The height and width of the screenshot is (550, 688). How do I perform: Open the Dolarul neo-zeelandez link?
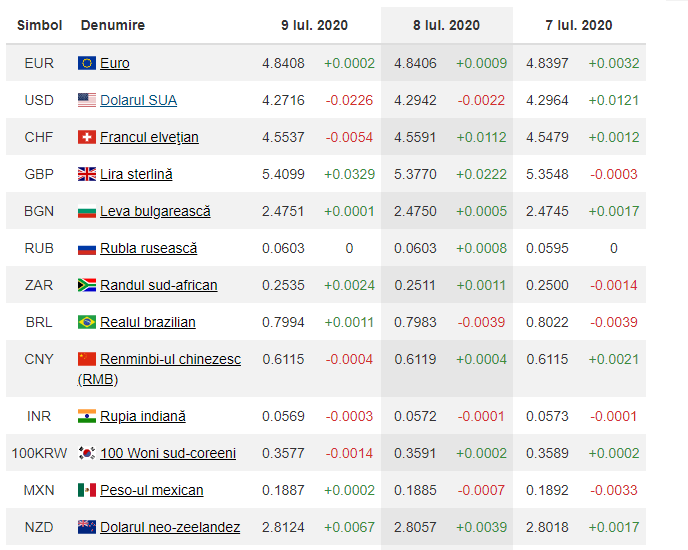coord(170,527)
